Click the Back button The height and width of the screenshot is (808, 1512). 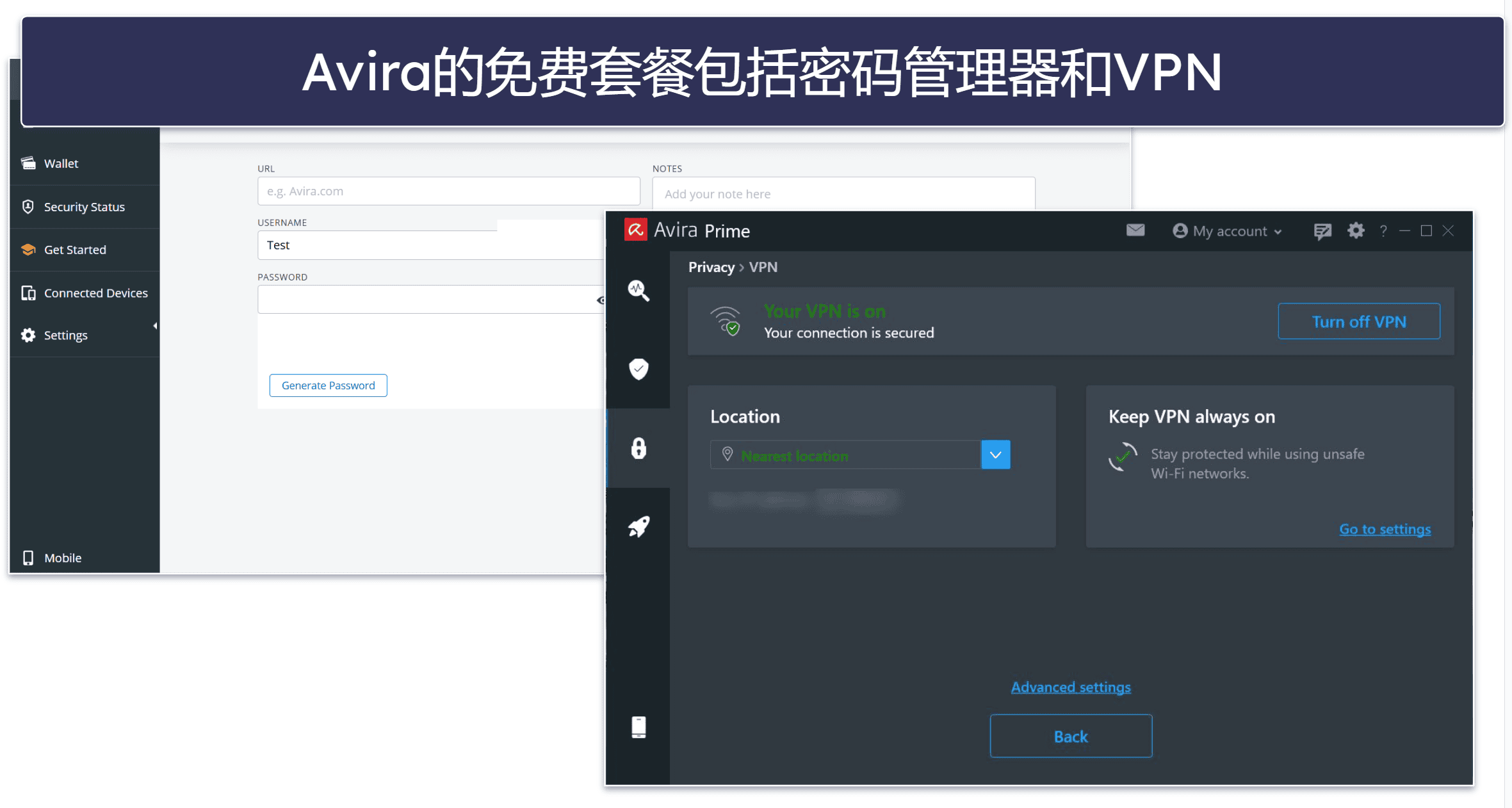tap(1071, 736)
